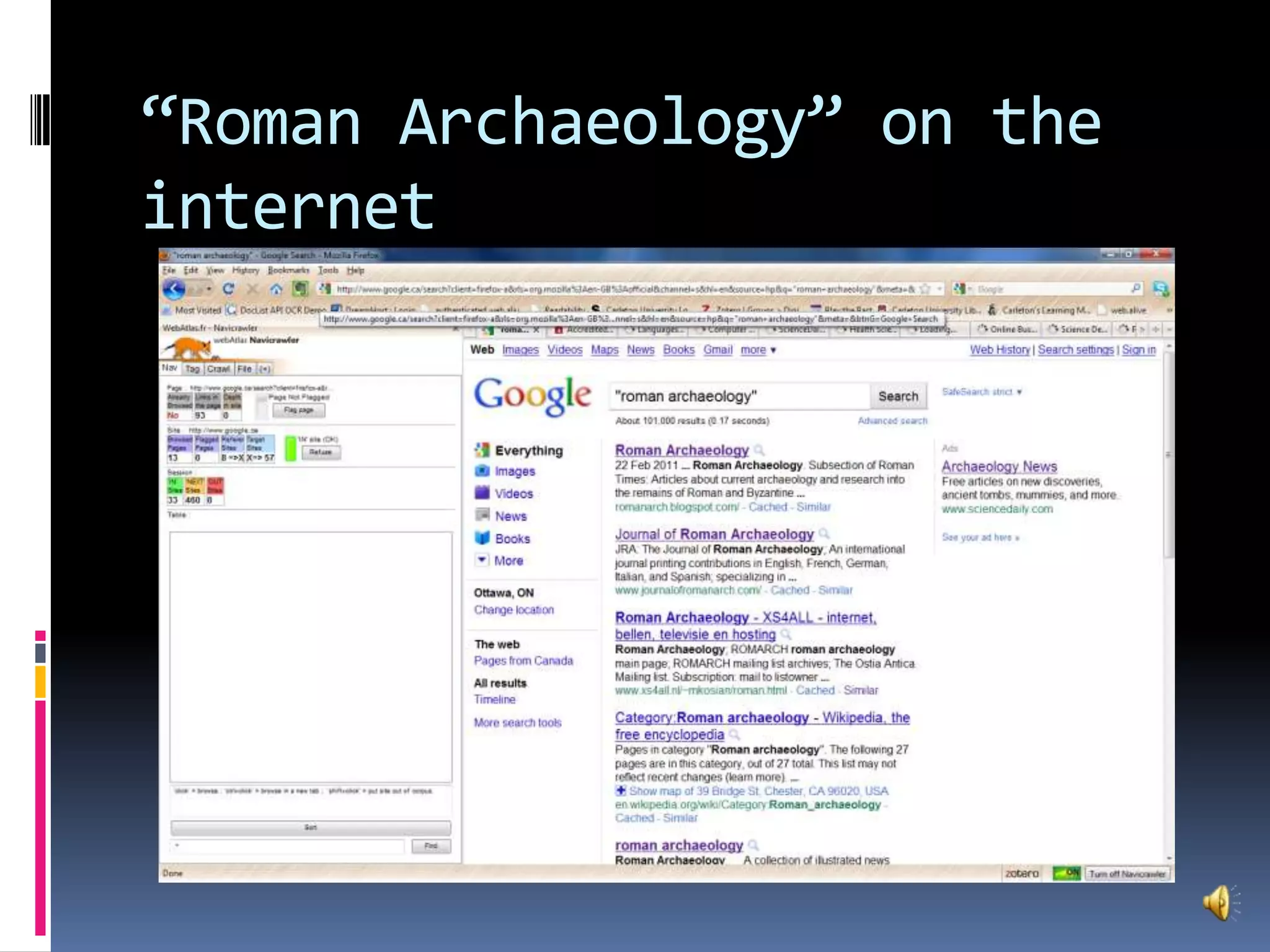Switch to the Navicrawler File tab

tap(245, 369)
